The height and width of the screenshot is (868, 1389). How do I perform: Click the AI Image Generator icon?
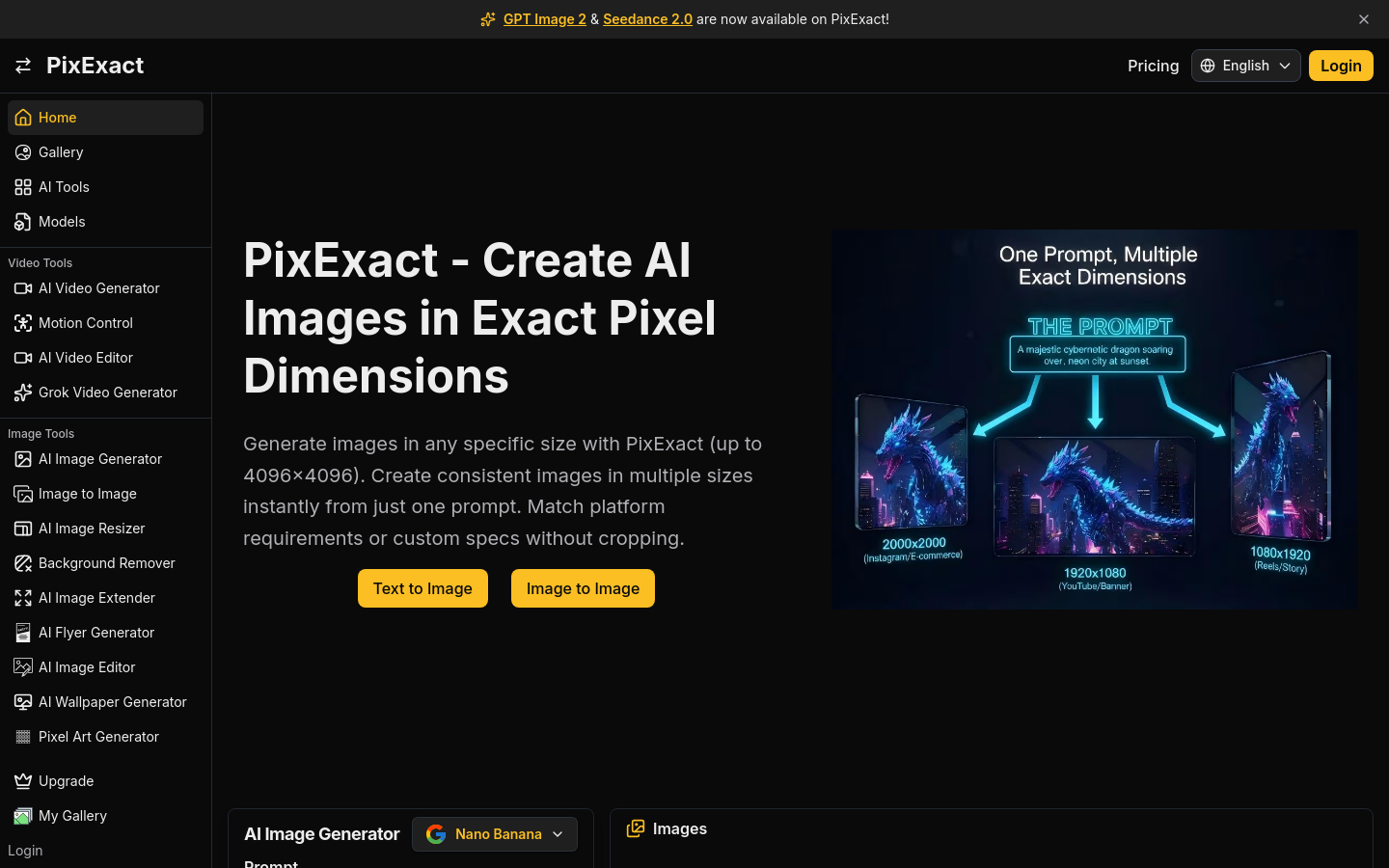[x=23, y=459]
